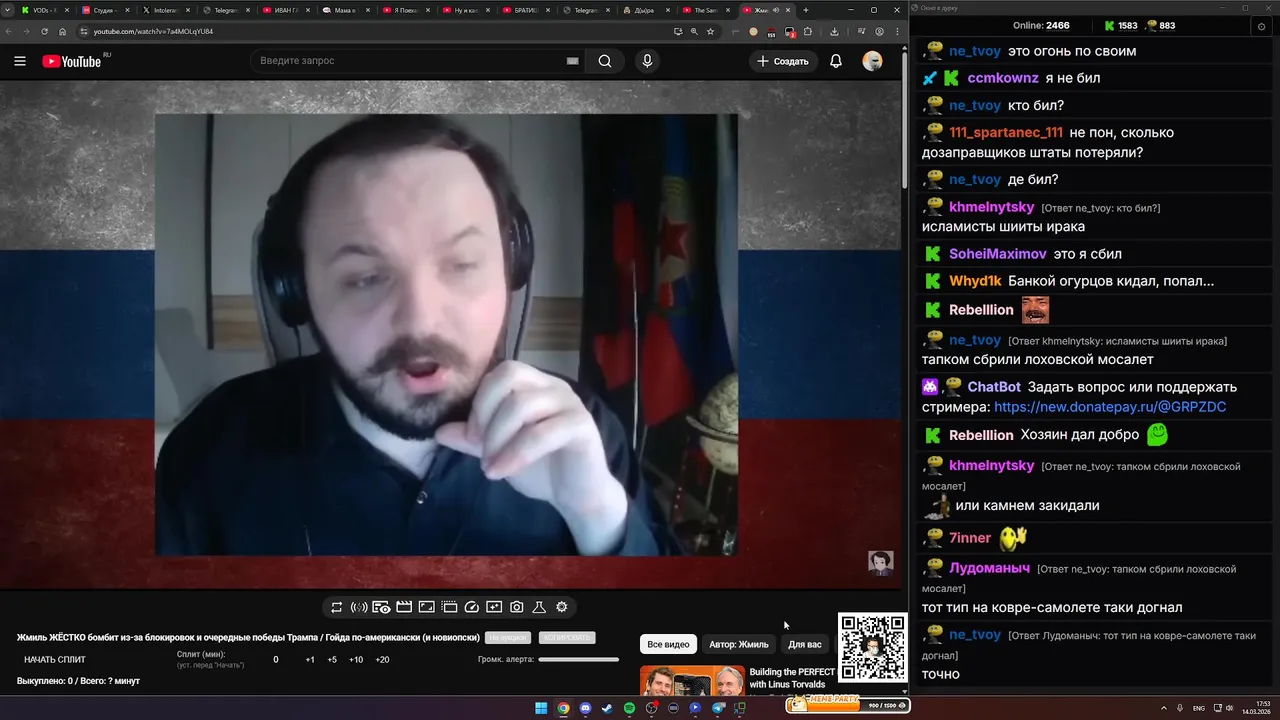Click the video title 'Жмиль ЖЁСТКО бомбит'
Viewport: 1280px width, 720px height.
click(x=249, y=638)
